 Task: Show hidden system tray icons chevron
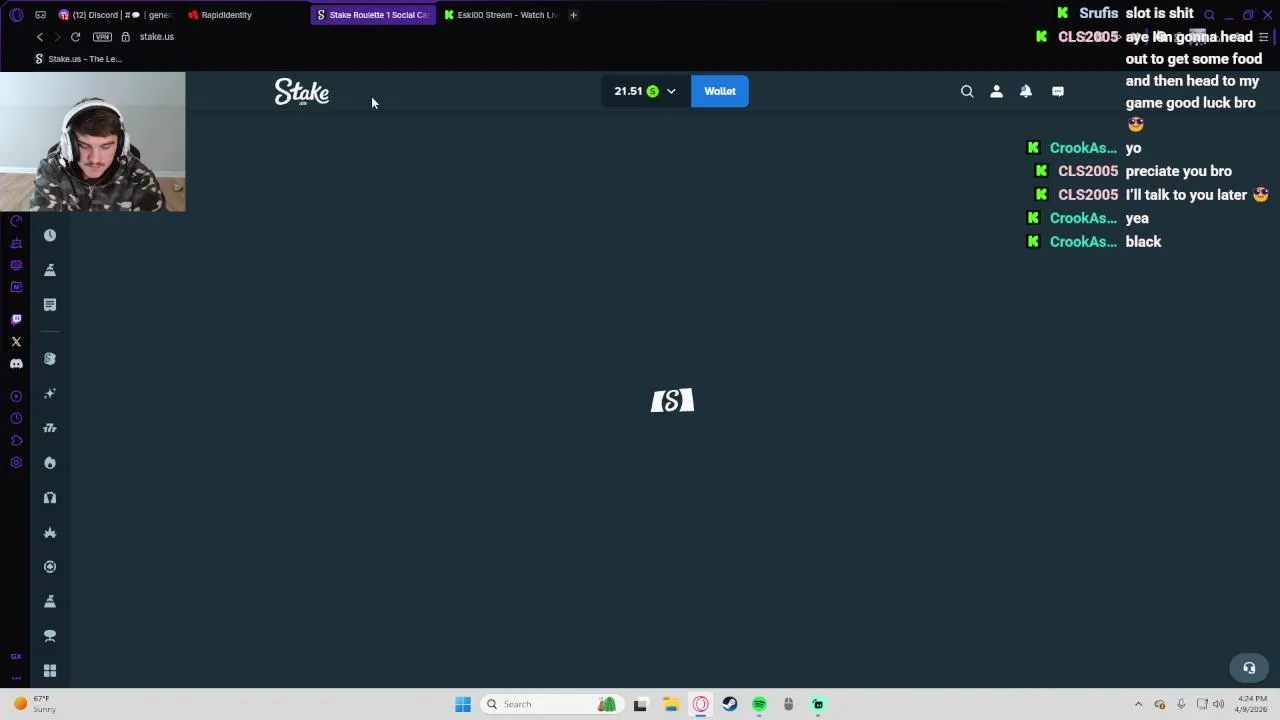(x=1138, y=704)
